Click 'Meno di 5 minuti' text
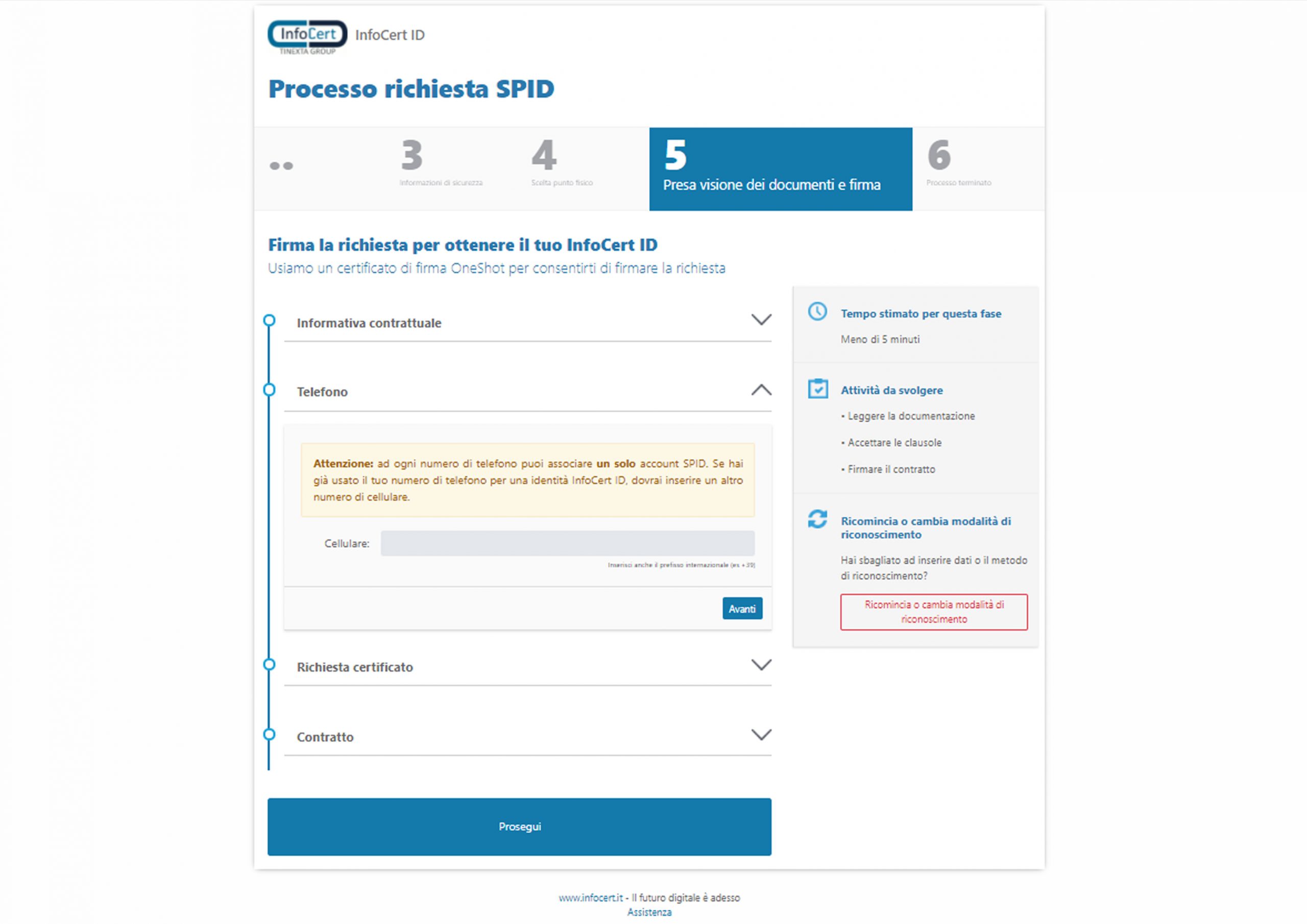Image resolution: width=1307 pixels, height=924 pixels. [880, 339]
